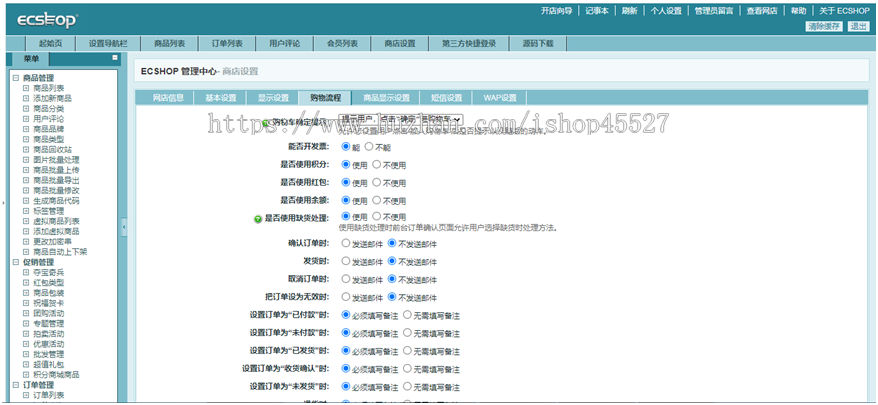878x405 pixels.
Task: Click the 清除缓存 button
Action: [824, 26]
